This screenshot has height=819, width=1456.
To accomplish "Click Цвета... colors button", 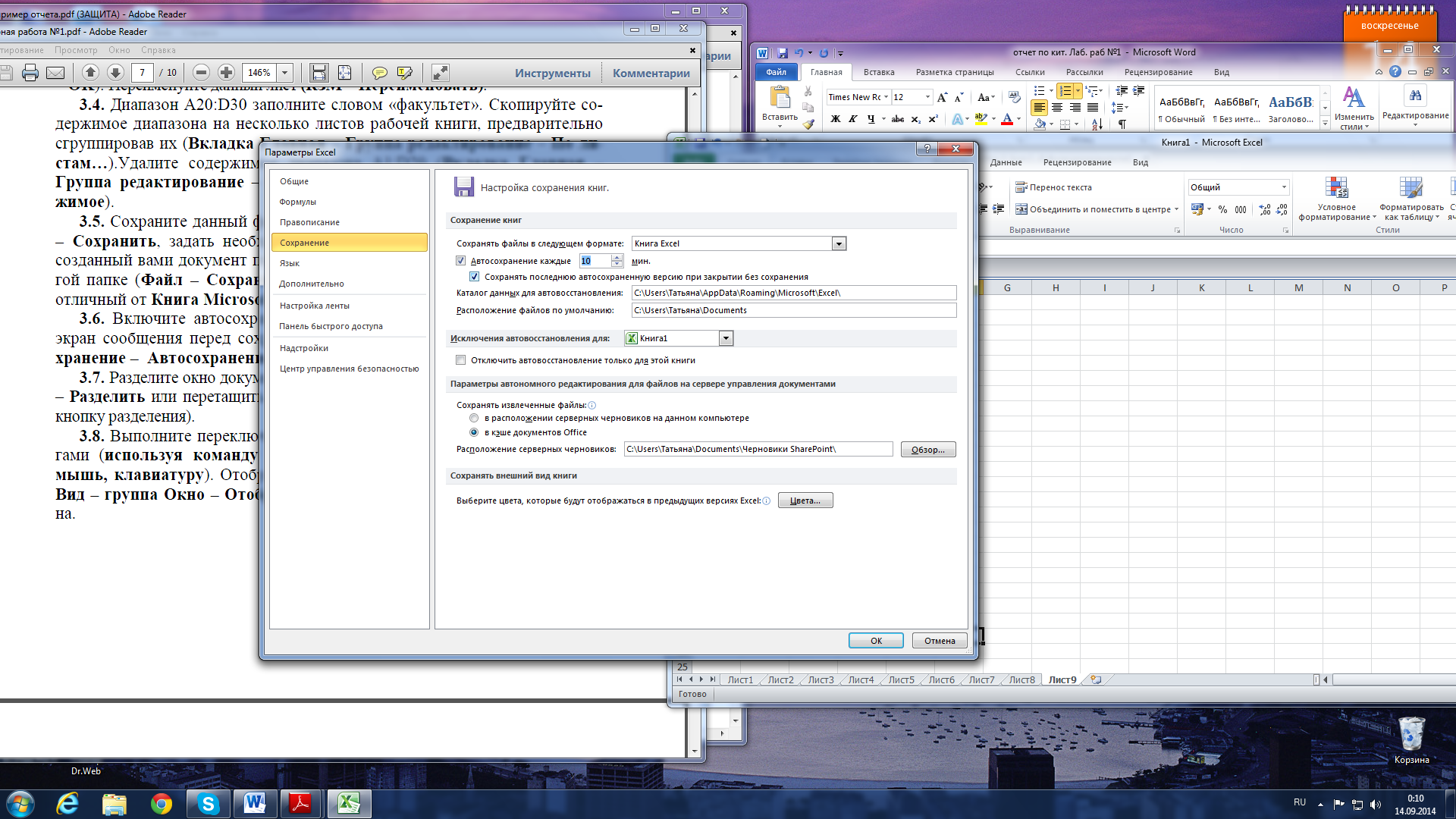I will (x=805, y=500).
